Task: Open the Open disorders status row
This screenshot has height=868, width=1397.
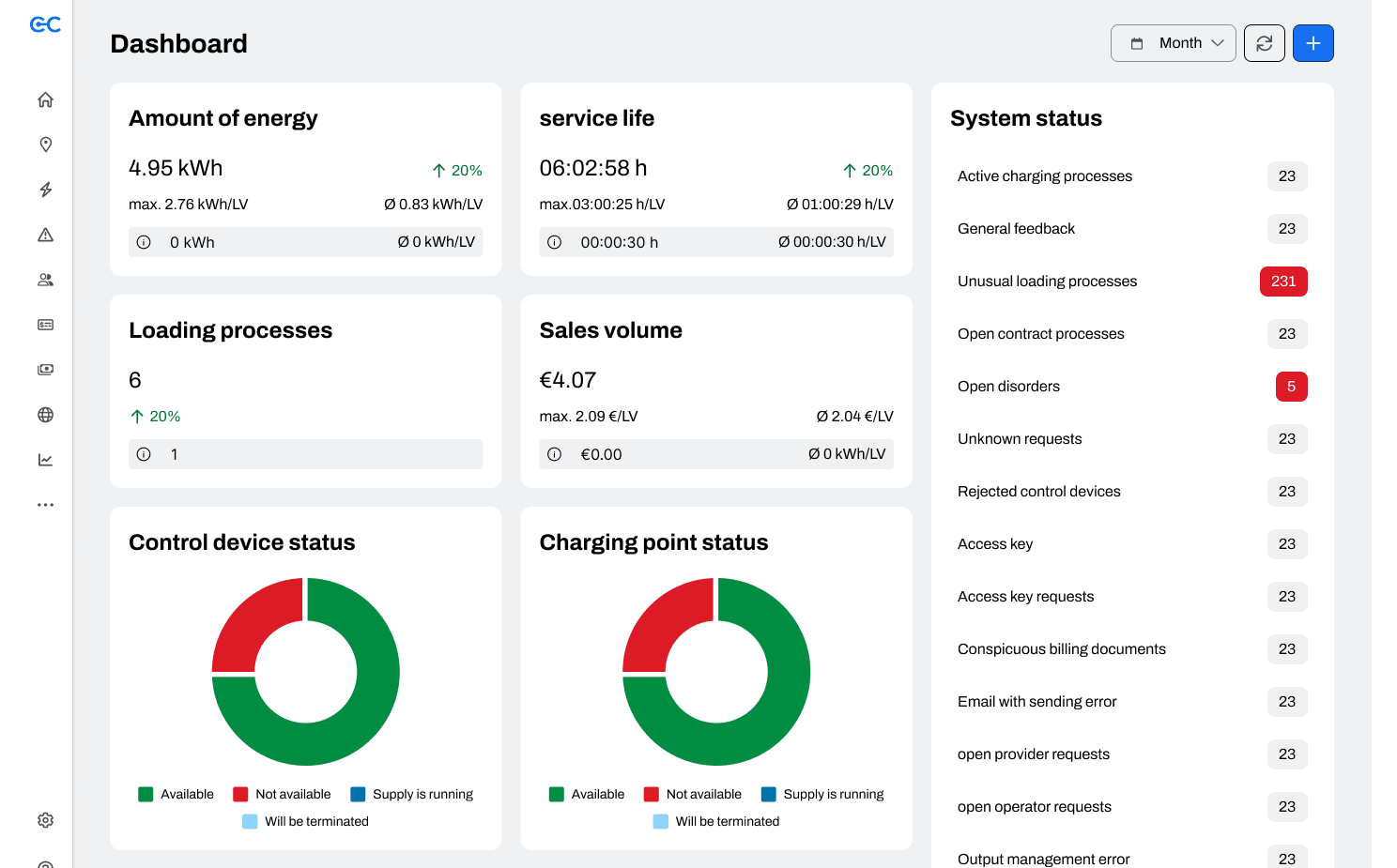Action: coord(1132,387)
